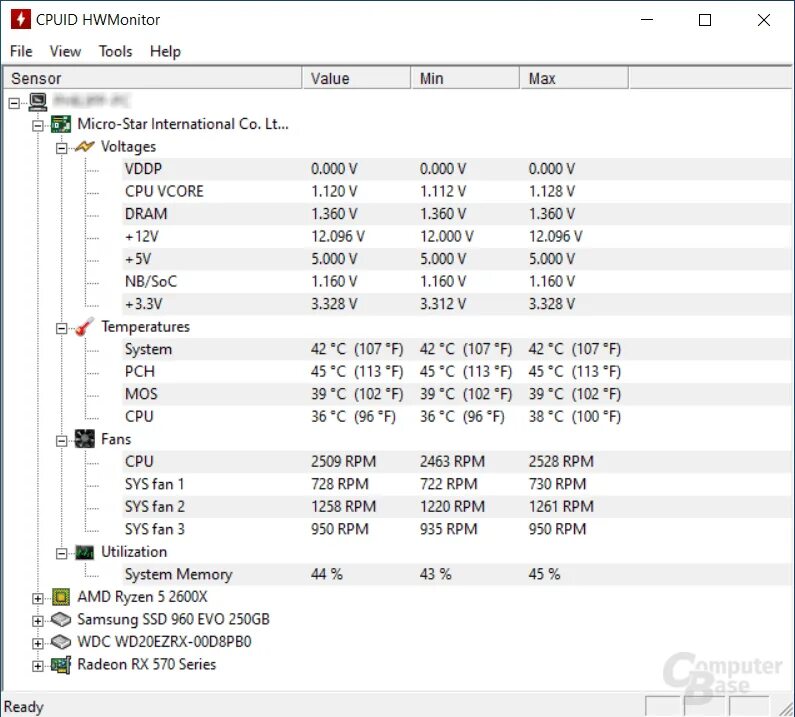Select the SYS fan 1 row

[456, 485]
